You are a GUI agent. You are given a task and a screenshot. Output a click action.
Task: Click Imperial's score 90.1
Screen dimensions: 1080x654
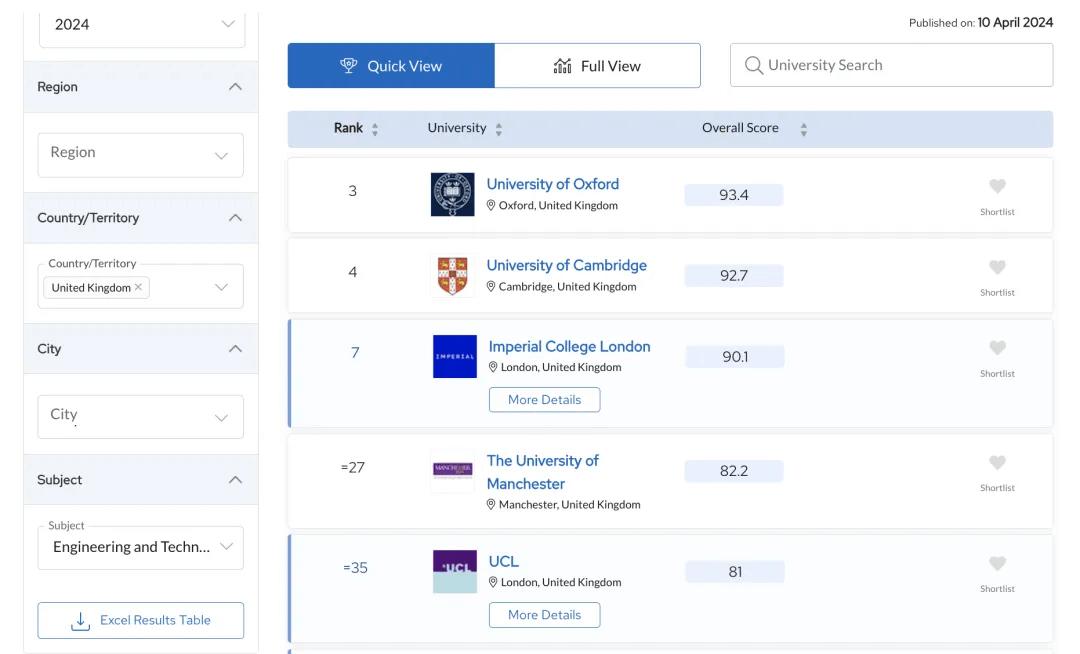tap(735, 357)
